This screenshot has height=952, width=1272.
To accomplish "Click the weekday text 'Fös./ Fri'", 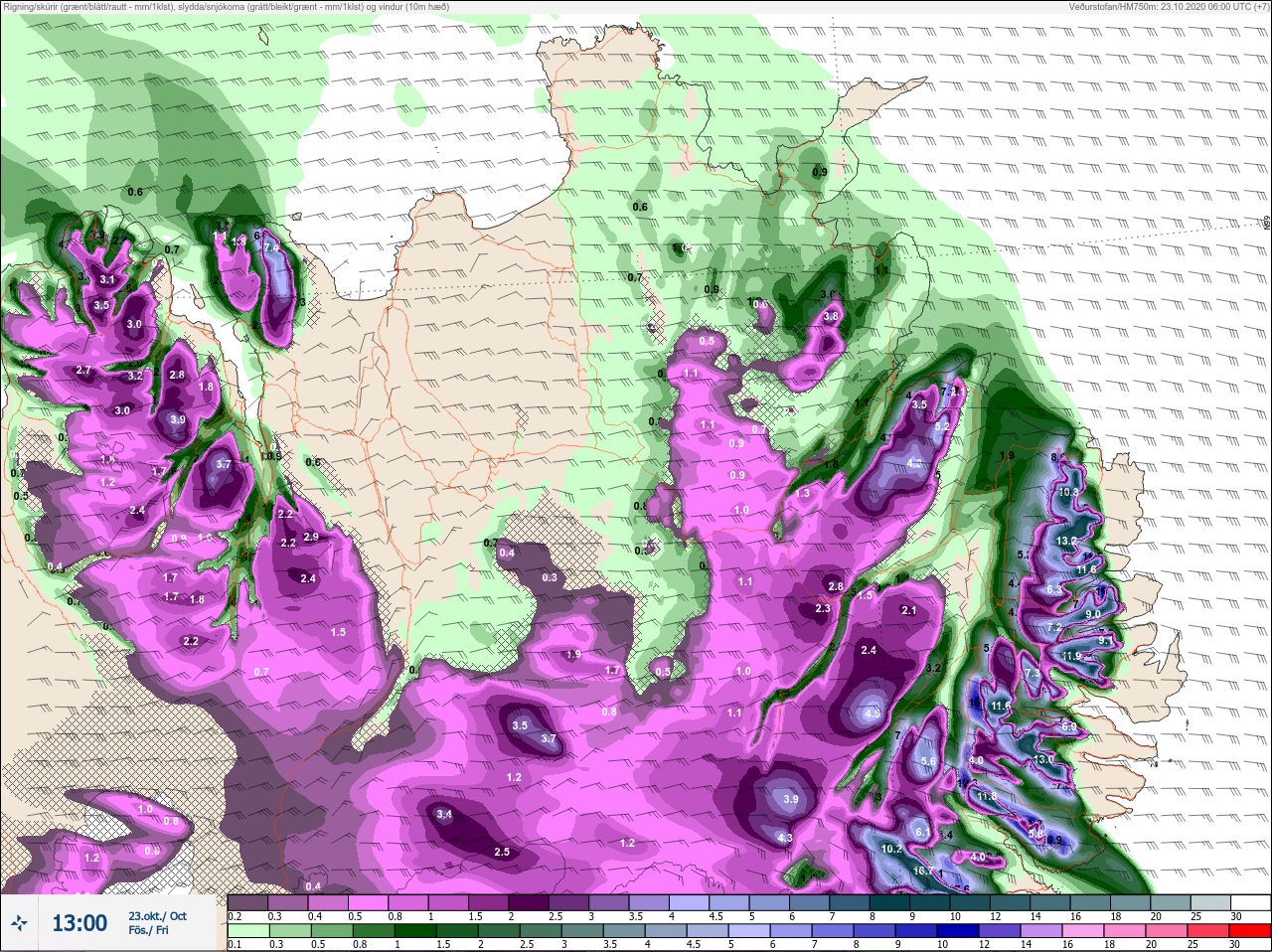I will (148, 931).
